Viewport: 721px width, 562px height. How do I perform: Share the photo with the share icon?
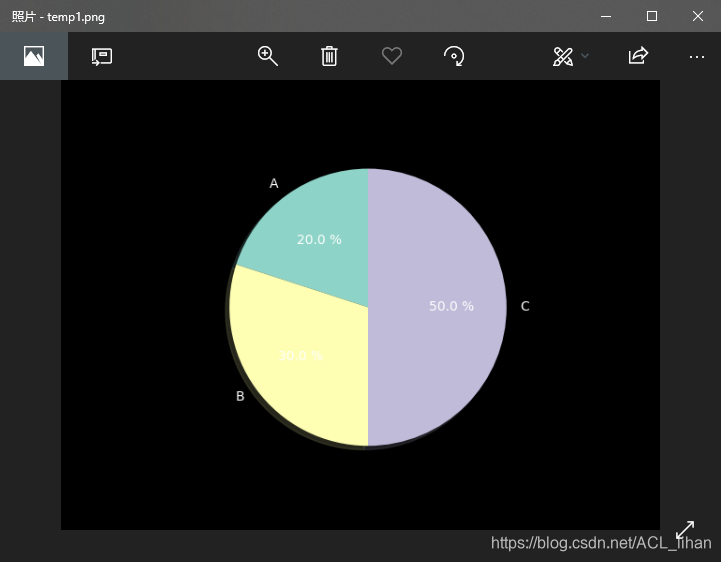[x=638, y=56]
